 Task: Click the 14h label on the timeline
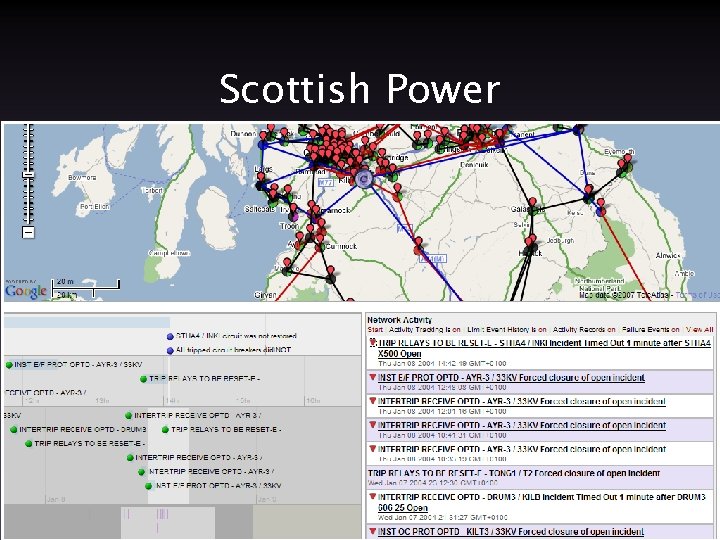[x=172, y=401]
